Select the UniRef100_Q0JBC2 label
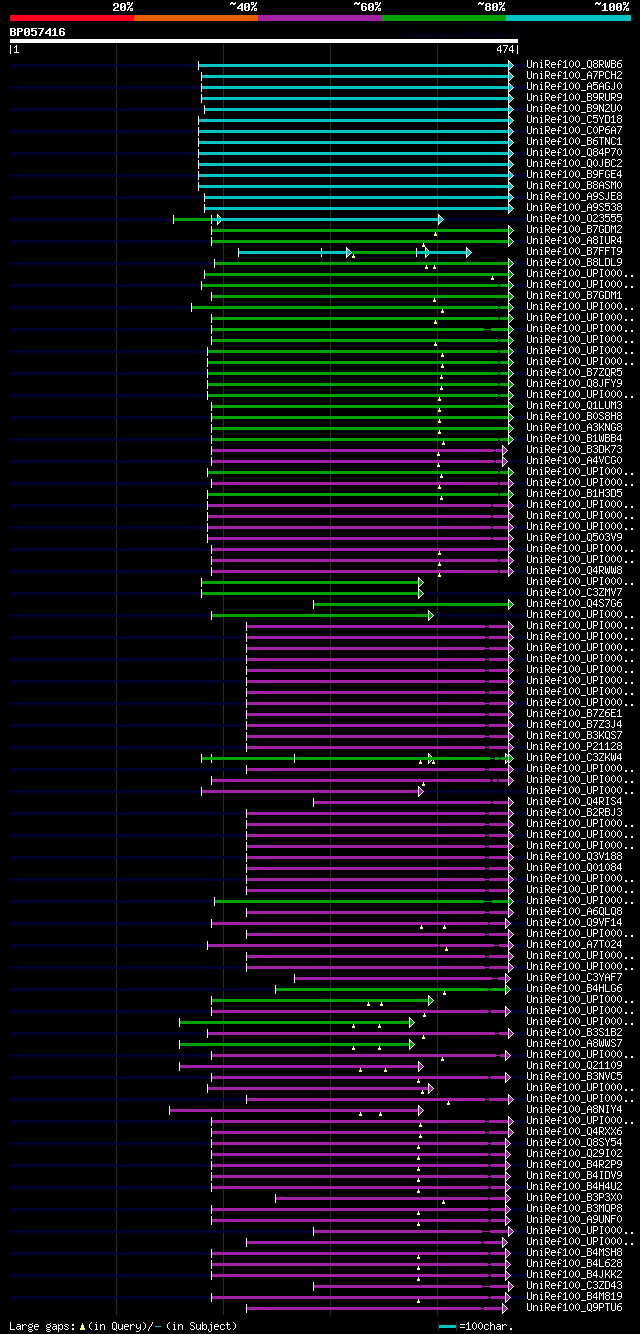The height and width of the screenshot is (1334, 640). pos(574,163)
